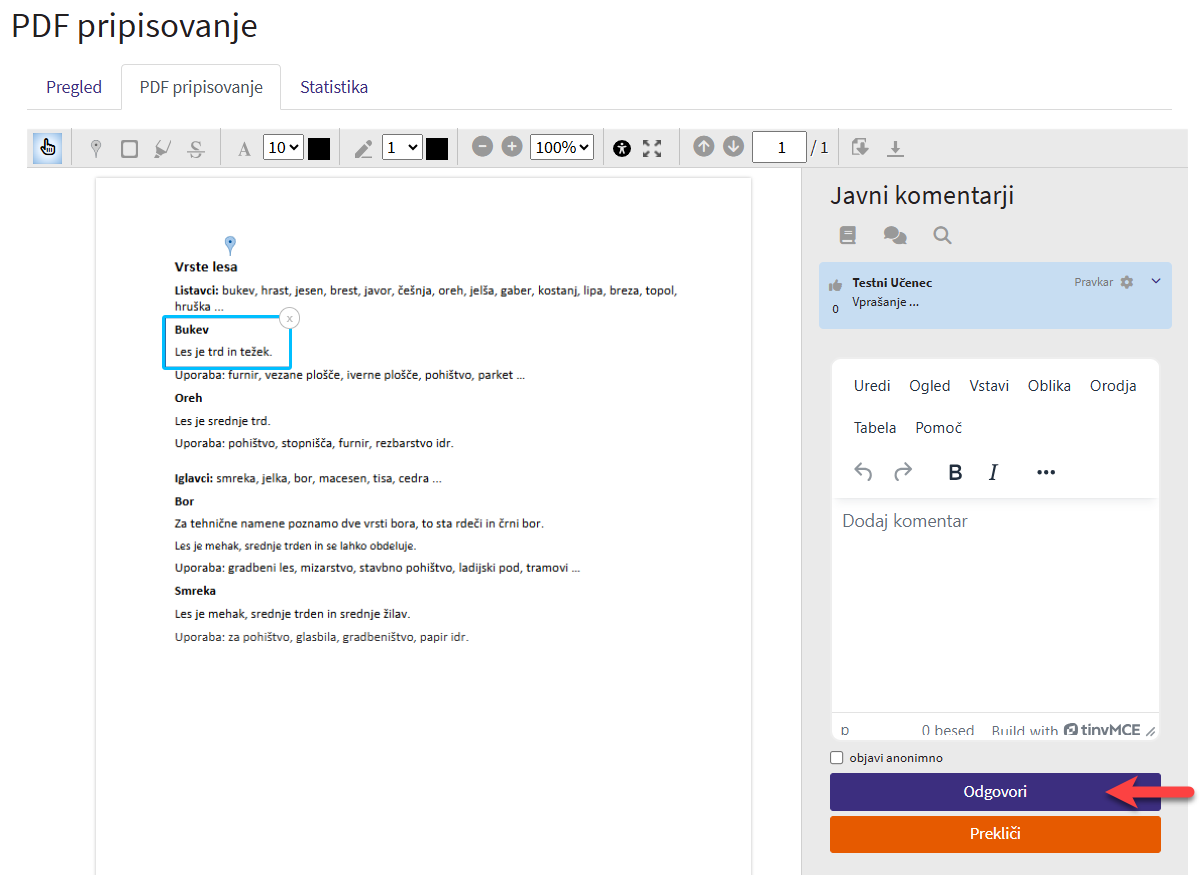
Task: Show more editor toolbar options
Action: click(x=1046, y=472)
